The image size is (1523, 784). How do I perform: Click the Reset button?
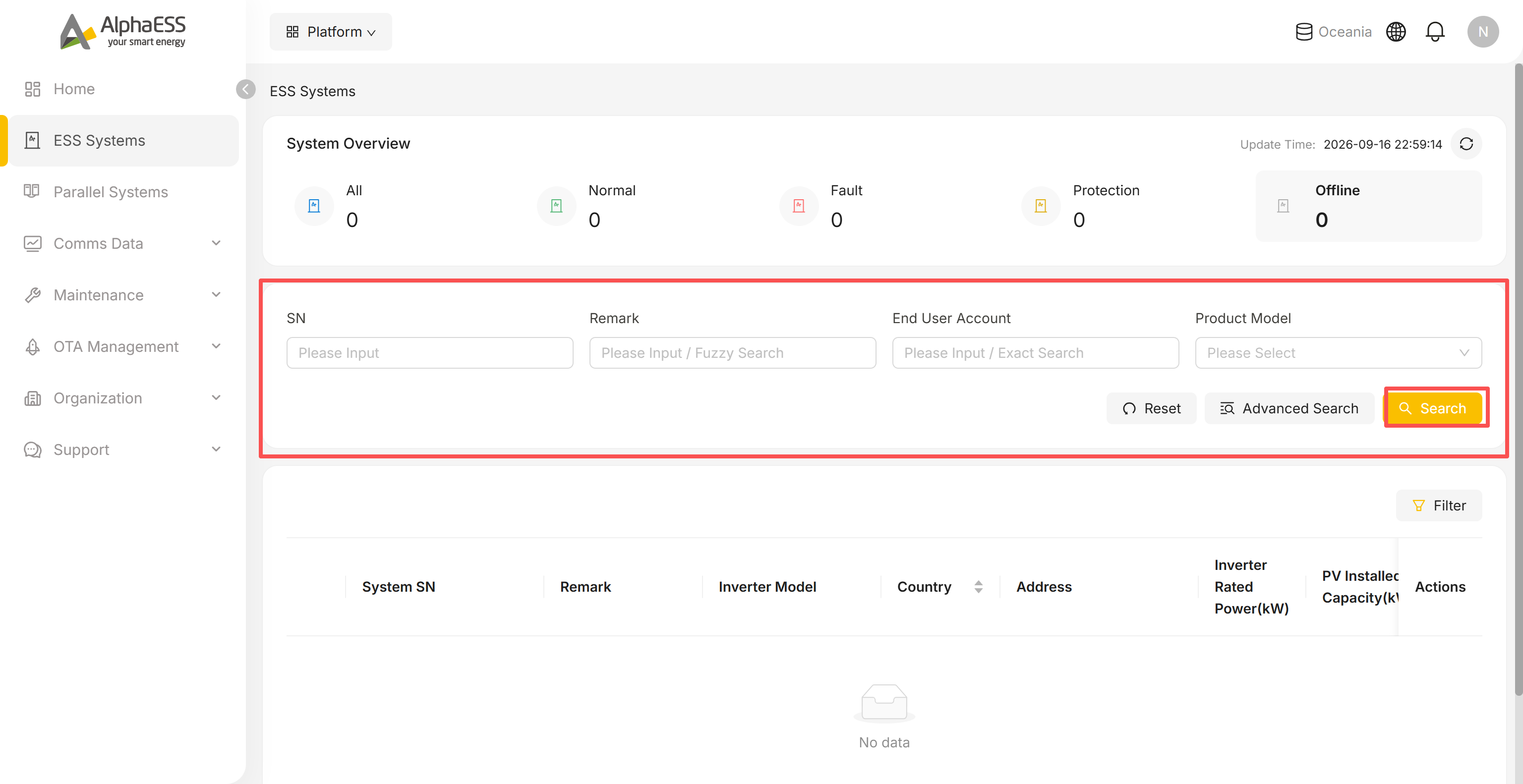click(x=1151, y=408)
